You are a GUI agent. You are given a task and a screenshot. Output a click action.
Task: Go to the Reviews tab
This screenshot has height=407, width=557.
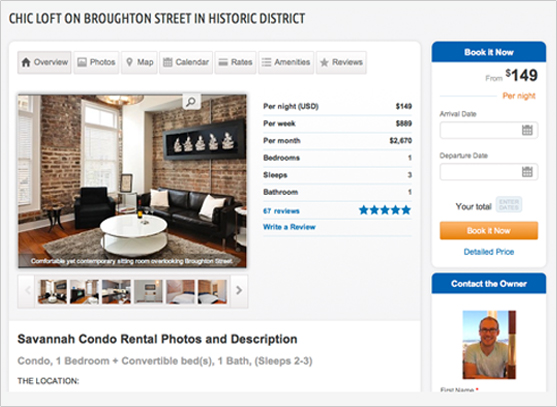click(341, 63)
